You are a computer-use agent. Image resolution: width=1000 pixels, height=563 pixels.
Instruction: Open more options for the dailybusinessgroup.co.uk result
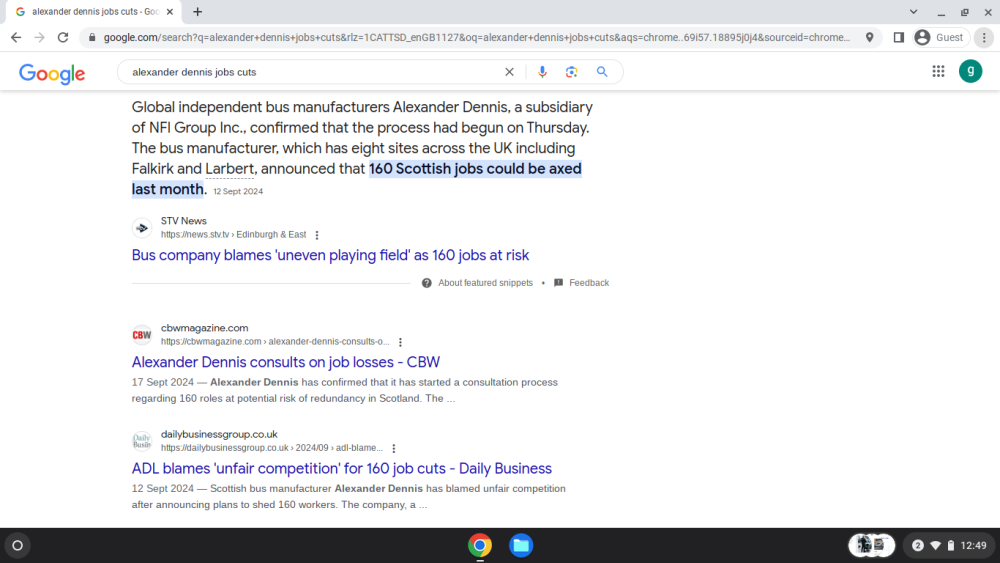[x=394, y=449]
